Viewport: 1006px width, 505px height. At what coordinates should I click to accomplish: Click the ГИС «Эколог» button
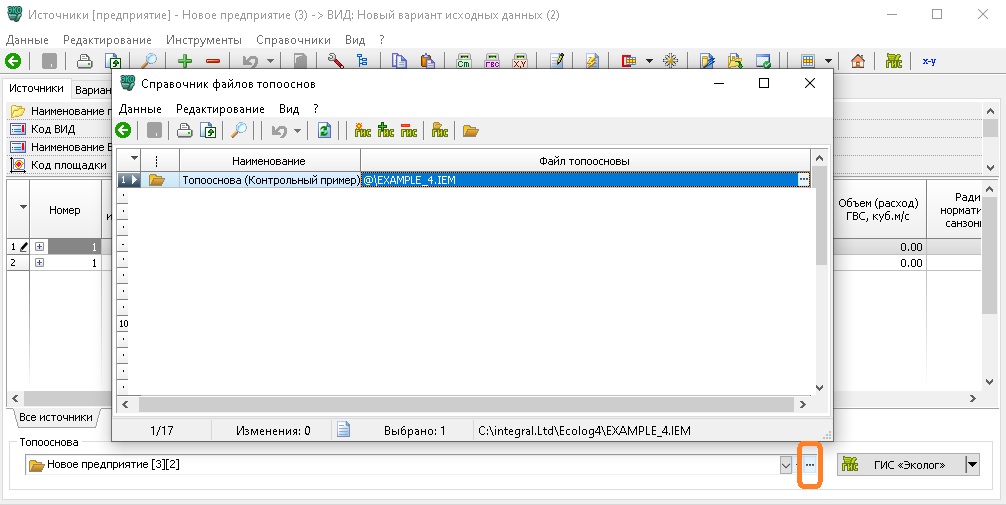point(898,464)
